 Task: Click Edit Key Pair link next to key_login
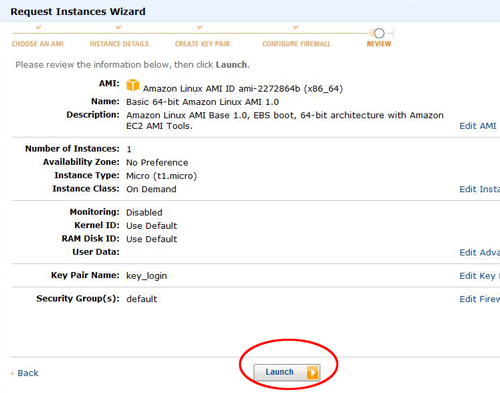click(480, 276)
